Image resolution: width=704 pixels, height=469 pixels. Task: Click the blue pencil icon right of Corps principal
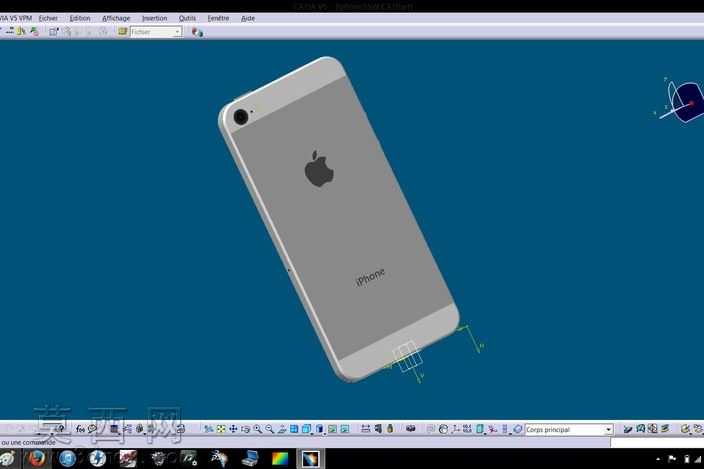(x=628, y=429)
